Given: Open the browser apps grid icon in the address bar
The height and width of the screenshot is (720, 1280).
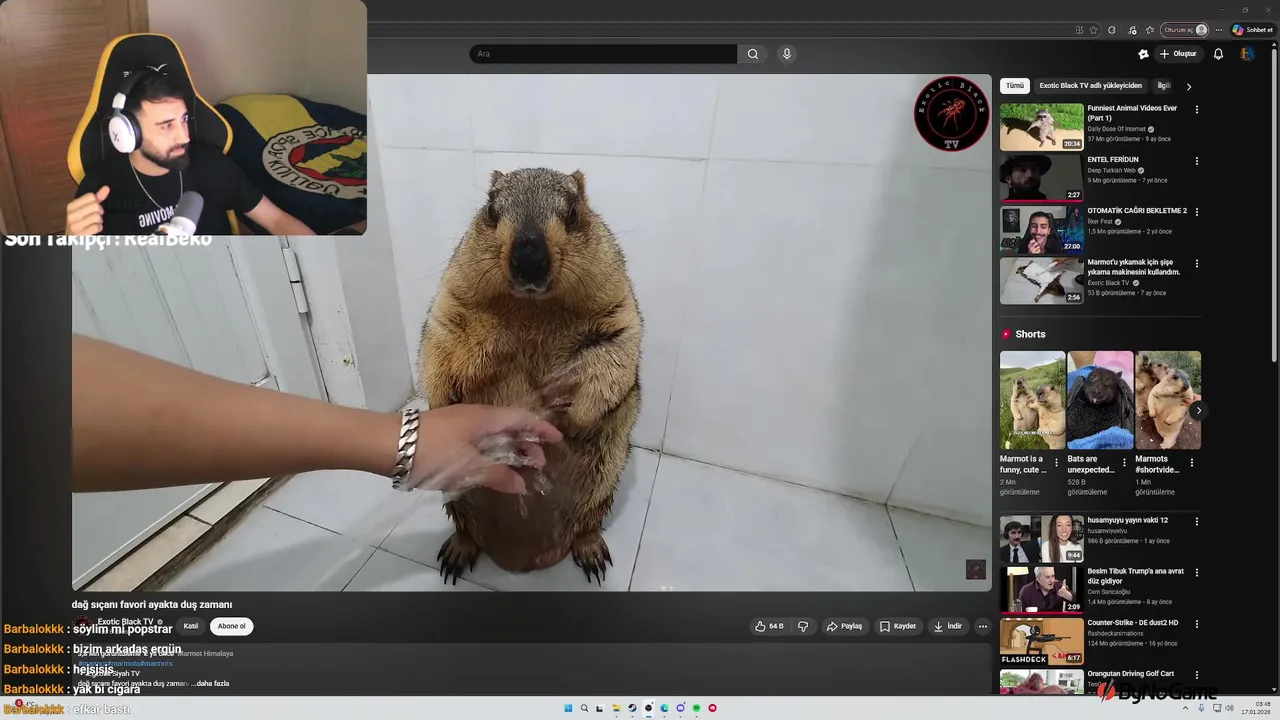Looking at the screenshot, I should pyautogui.click(x=1079, y=30).
